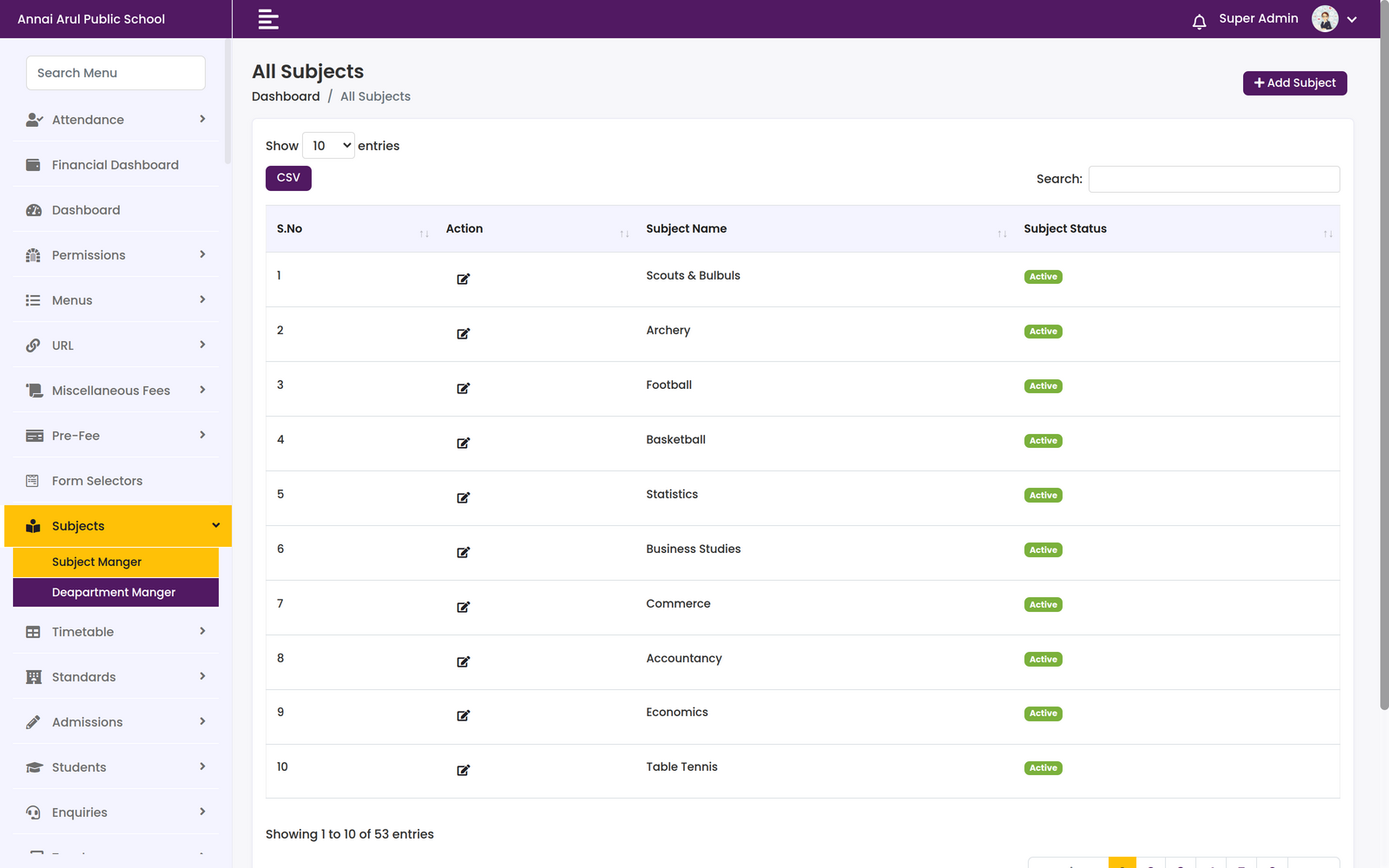Click the Students graduation cap icon

pos(34,767)
